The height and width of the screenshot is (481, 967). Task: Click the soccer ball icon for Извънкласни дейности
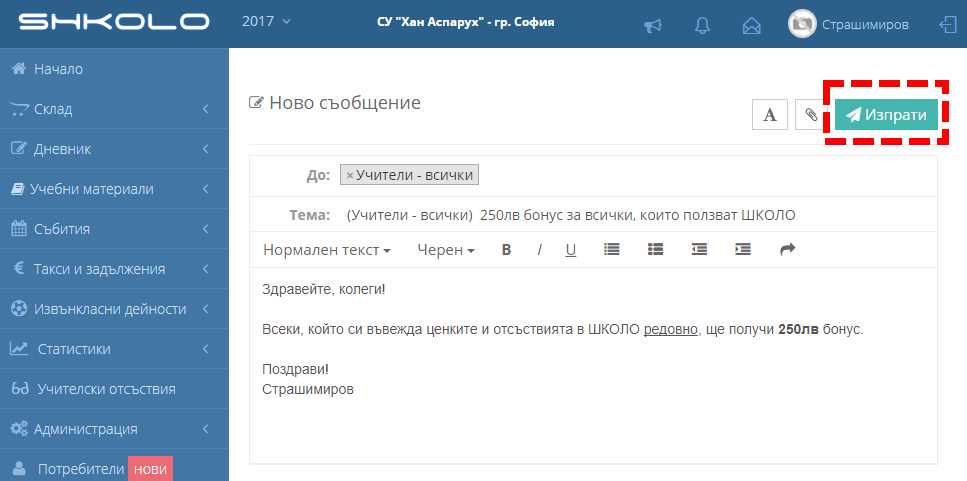coord(19,308)
